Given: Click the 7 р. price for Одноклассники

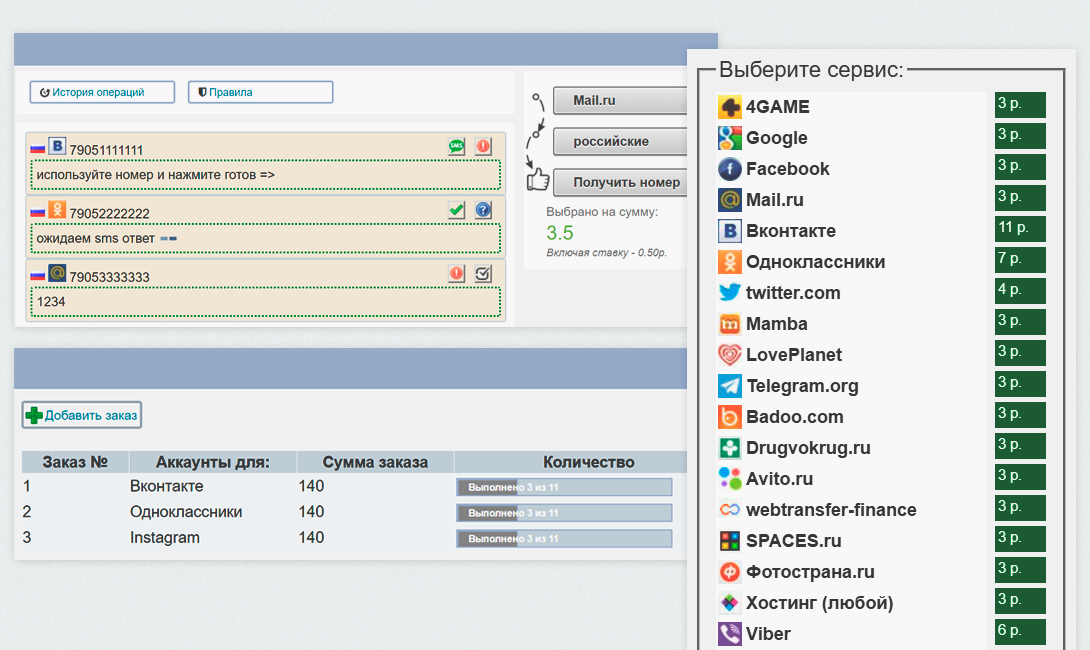Looking at the screenshot, I should click(1020, 260).
